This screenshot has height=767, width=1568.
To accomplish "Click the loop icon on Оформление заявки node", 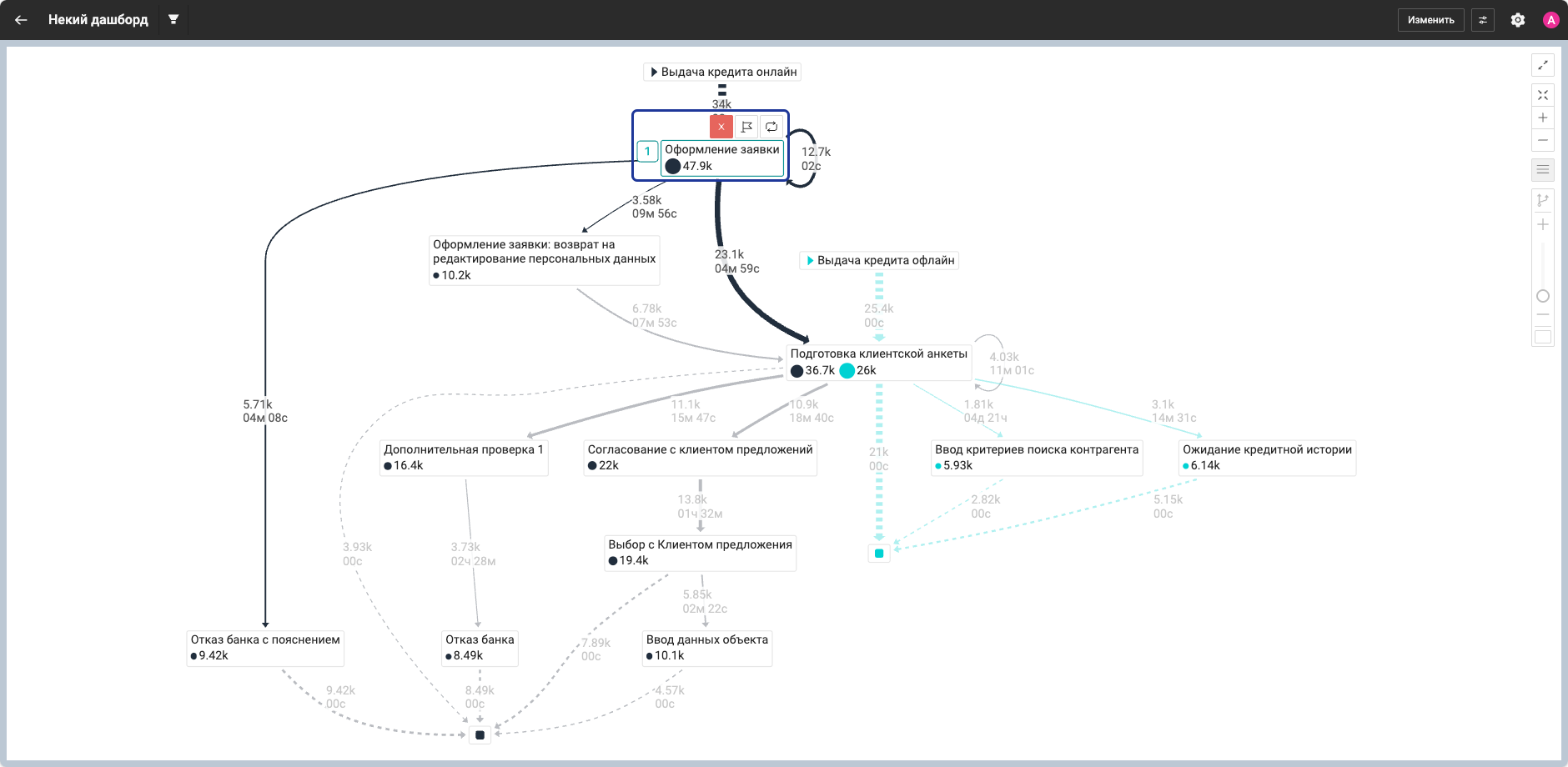I will point(771,127).
